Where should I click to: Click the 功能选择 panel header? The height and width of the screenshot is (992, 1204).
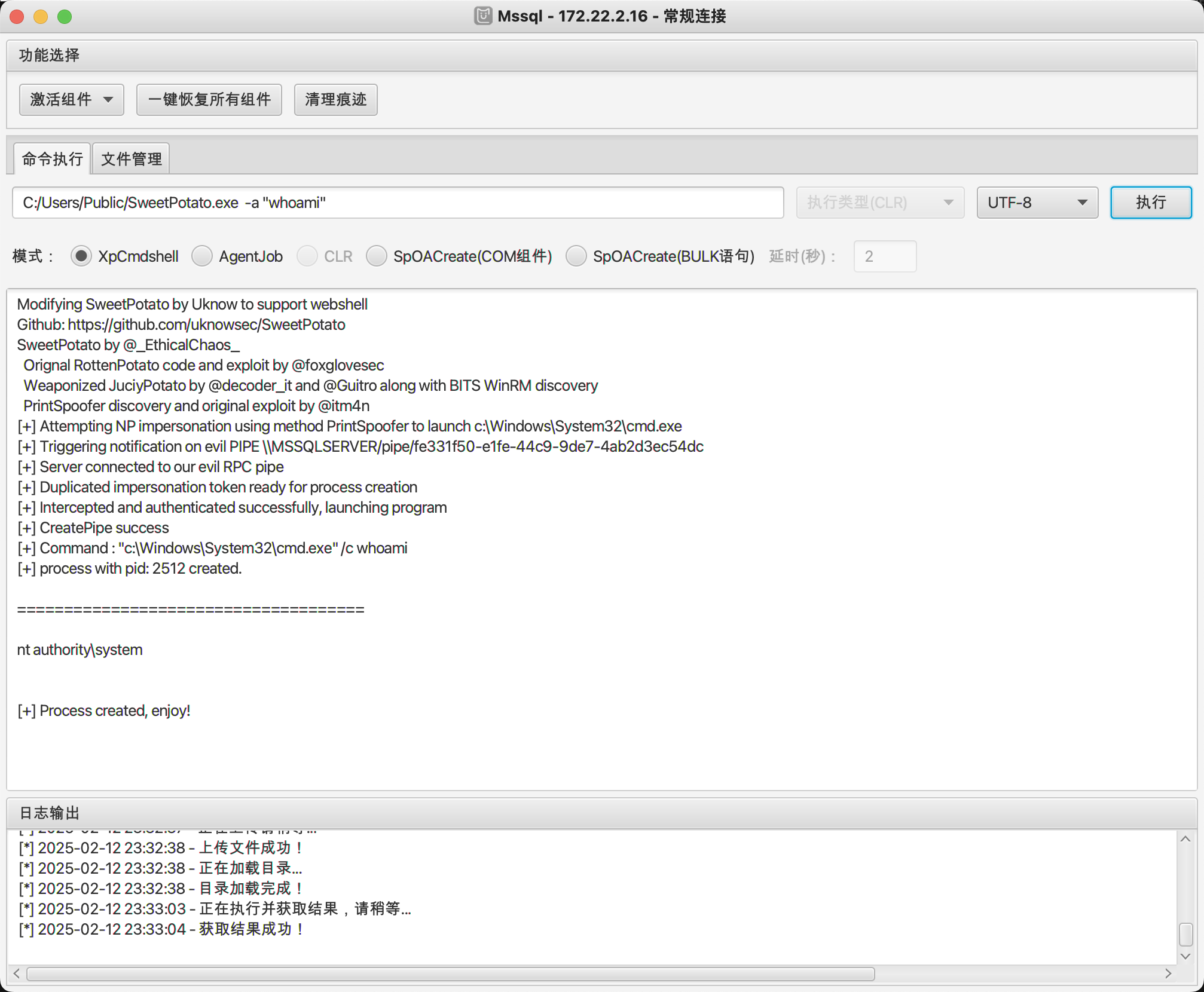pos(601,56)
